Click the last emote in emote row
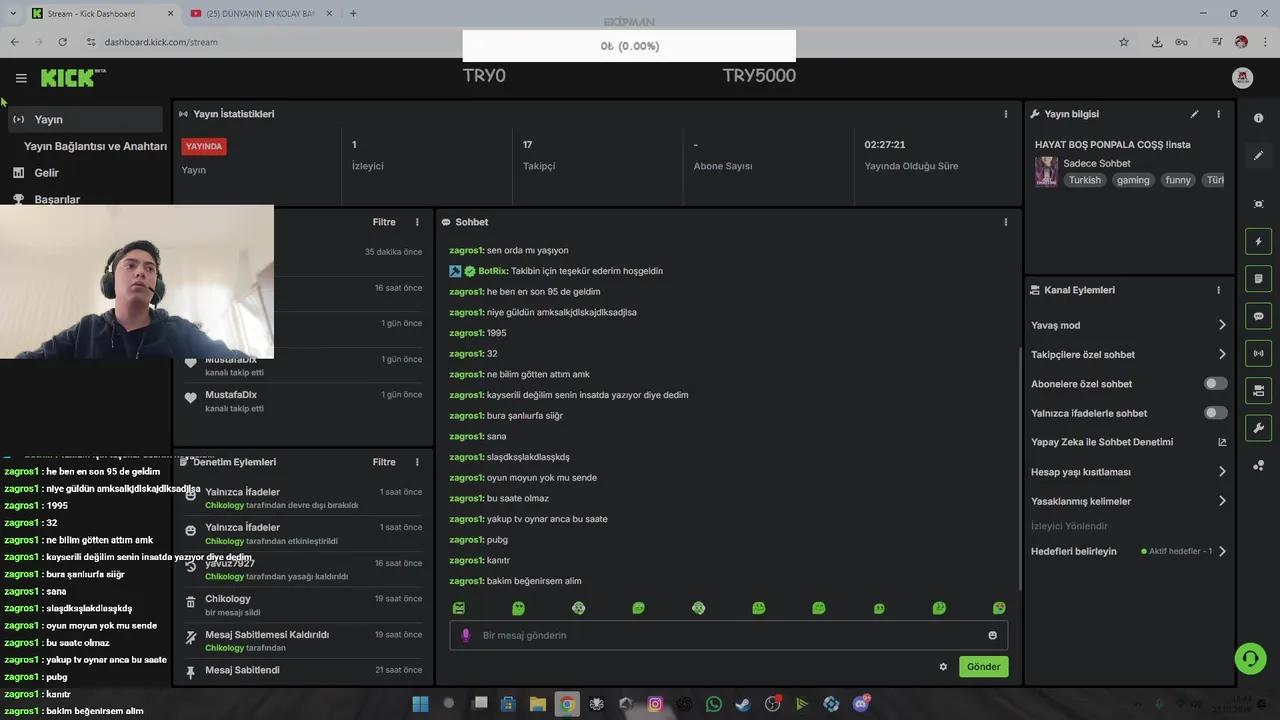Screen dimensions: 1280x720 (999, 608)
